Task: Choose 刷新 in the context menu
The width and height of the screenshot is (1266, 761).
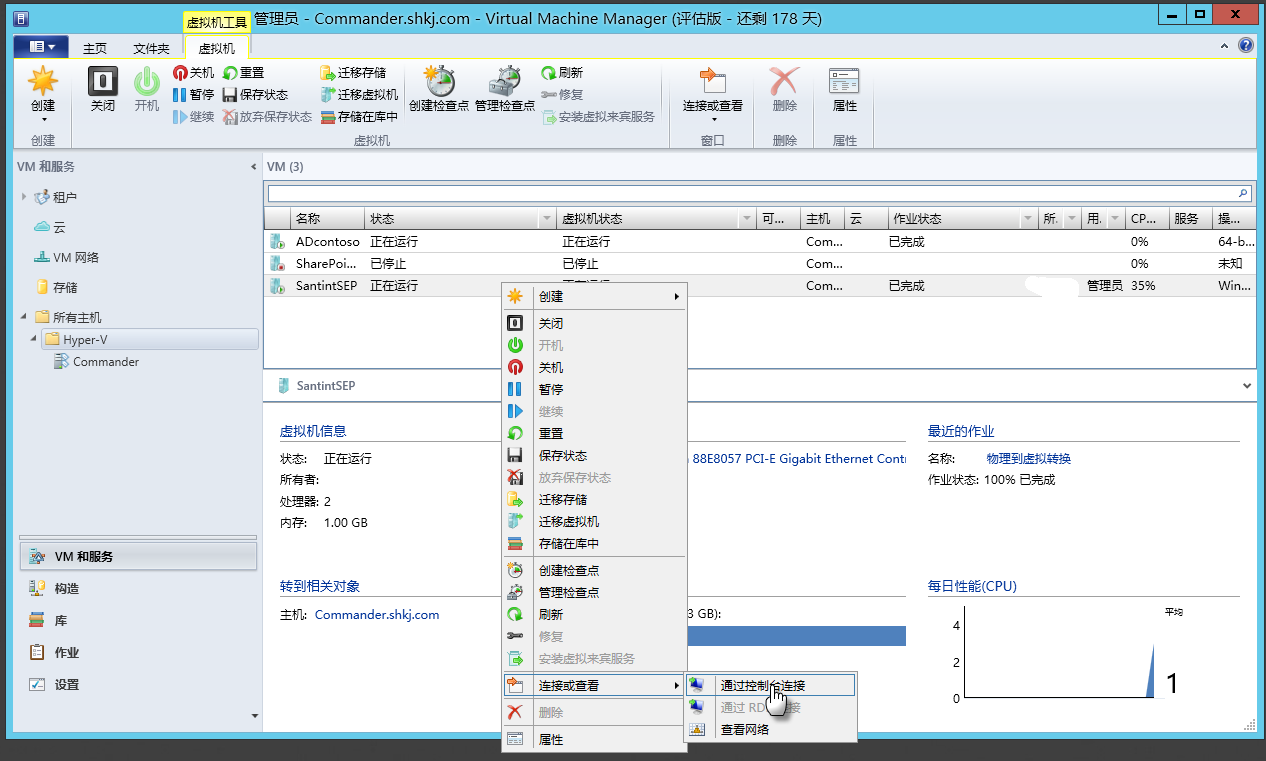Action: [594, 614]
